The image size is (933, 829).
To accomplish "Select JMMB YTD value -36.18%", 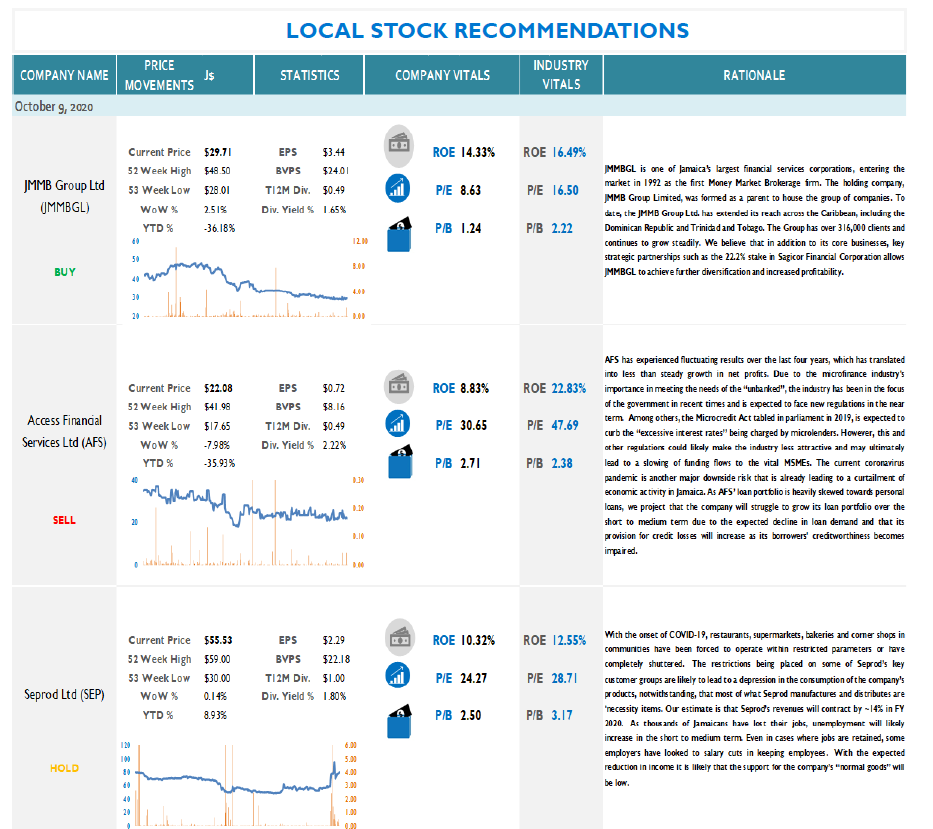I will coord(220,228).
